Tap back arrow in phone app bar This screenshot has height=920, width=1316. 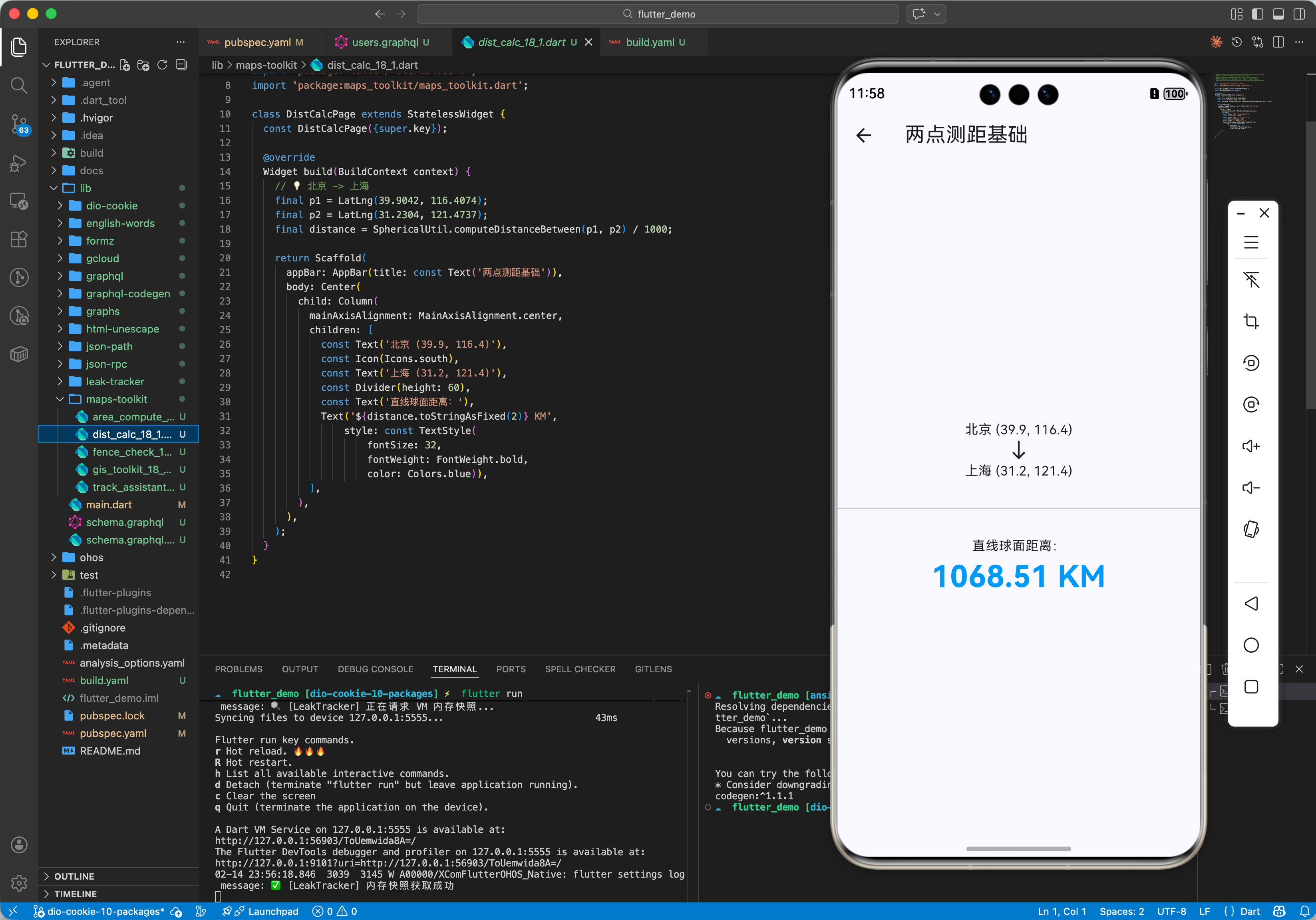(x=863, y=135)
